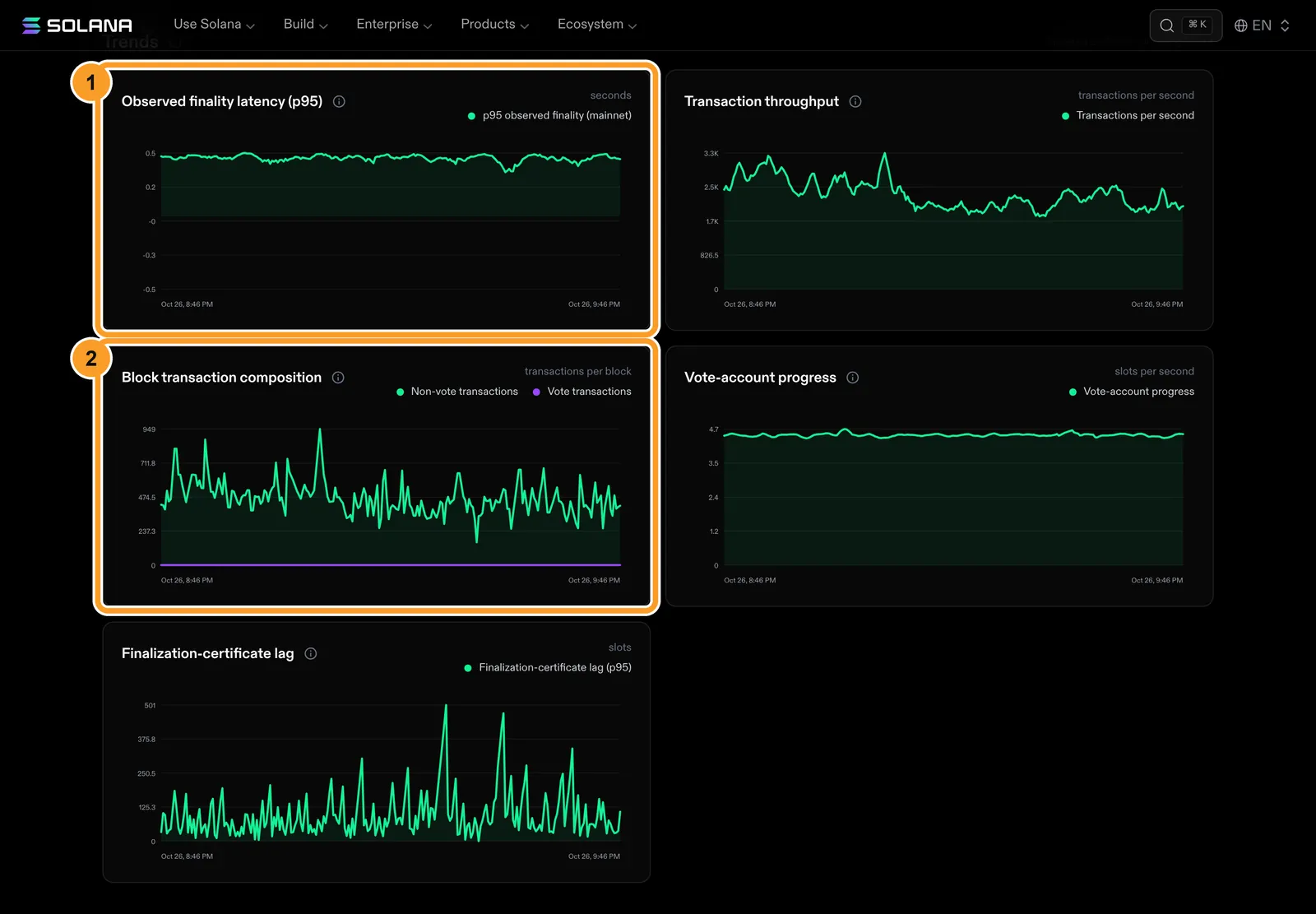Image resolution: width=1316 pixels, height=914 pixels.
Task: Show info for Observed finality latency chart
Action: tap(339, 101)
